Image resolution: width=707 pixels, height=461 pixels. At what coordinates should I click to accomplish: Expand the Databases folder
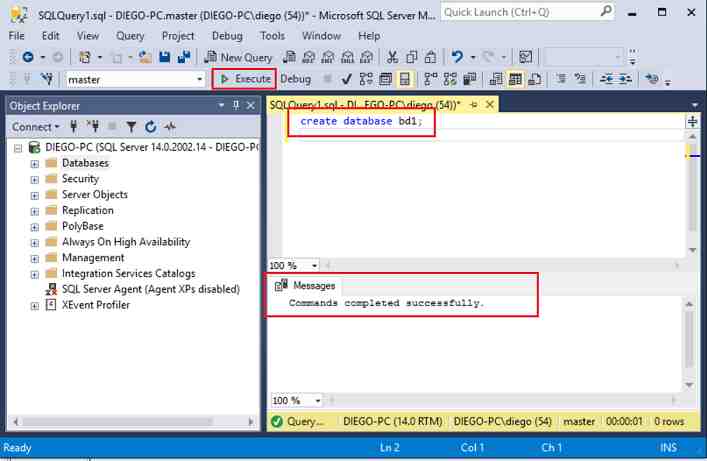click(x=35, y=164)
